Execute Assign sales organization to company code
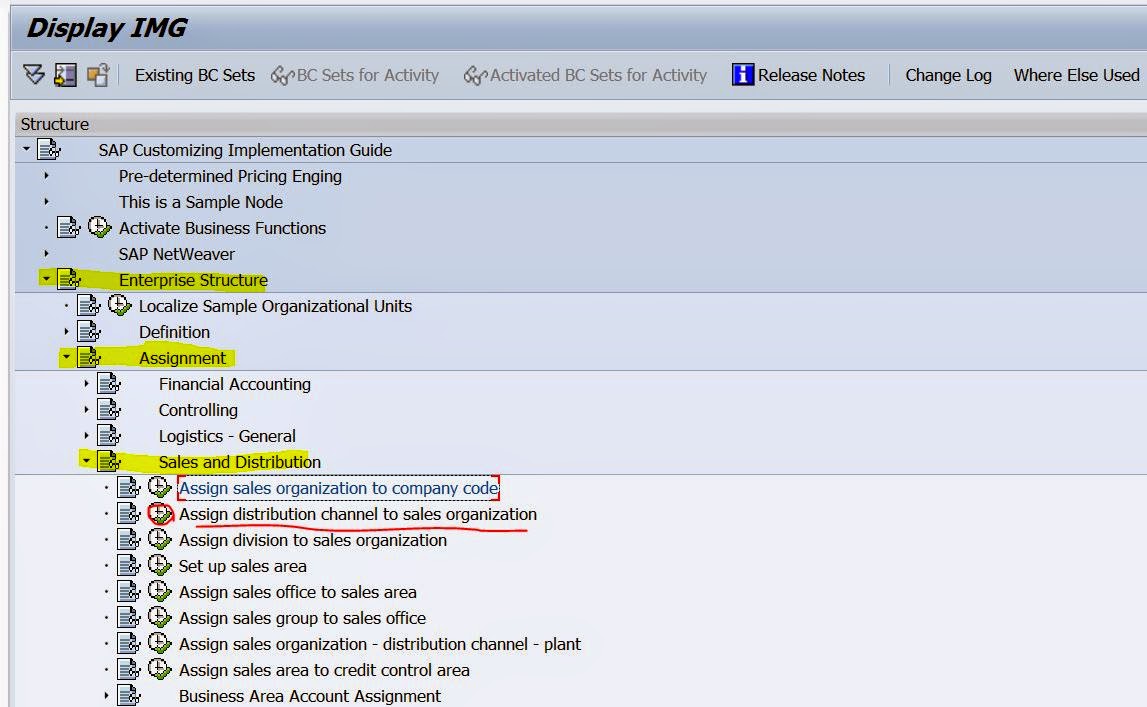The image size is (1147, 707). 159,487
